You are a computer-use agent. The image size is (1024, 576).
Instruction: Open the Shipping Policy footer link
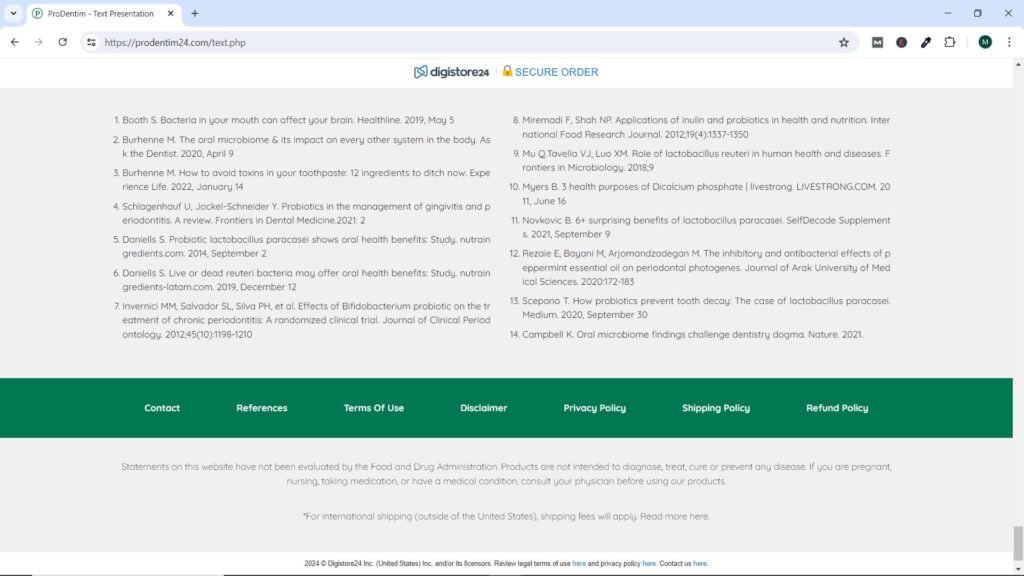point(715,408)
